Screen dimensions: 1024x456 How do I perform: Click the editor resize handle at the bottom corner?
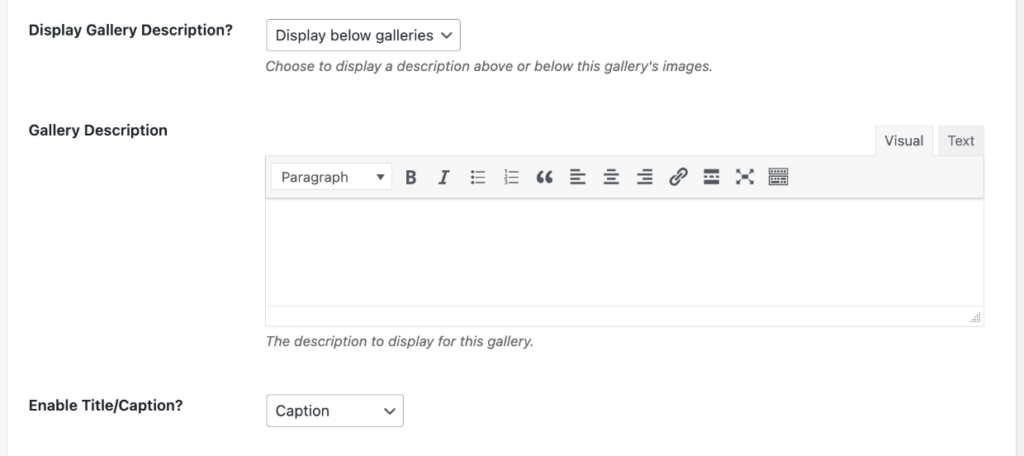coord(976,318)
